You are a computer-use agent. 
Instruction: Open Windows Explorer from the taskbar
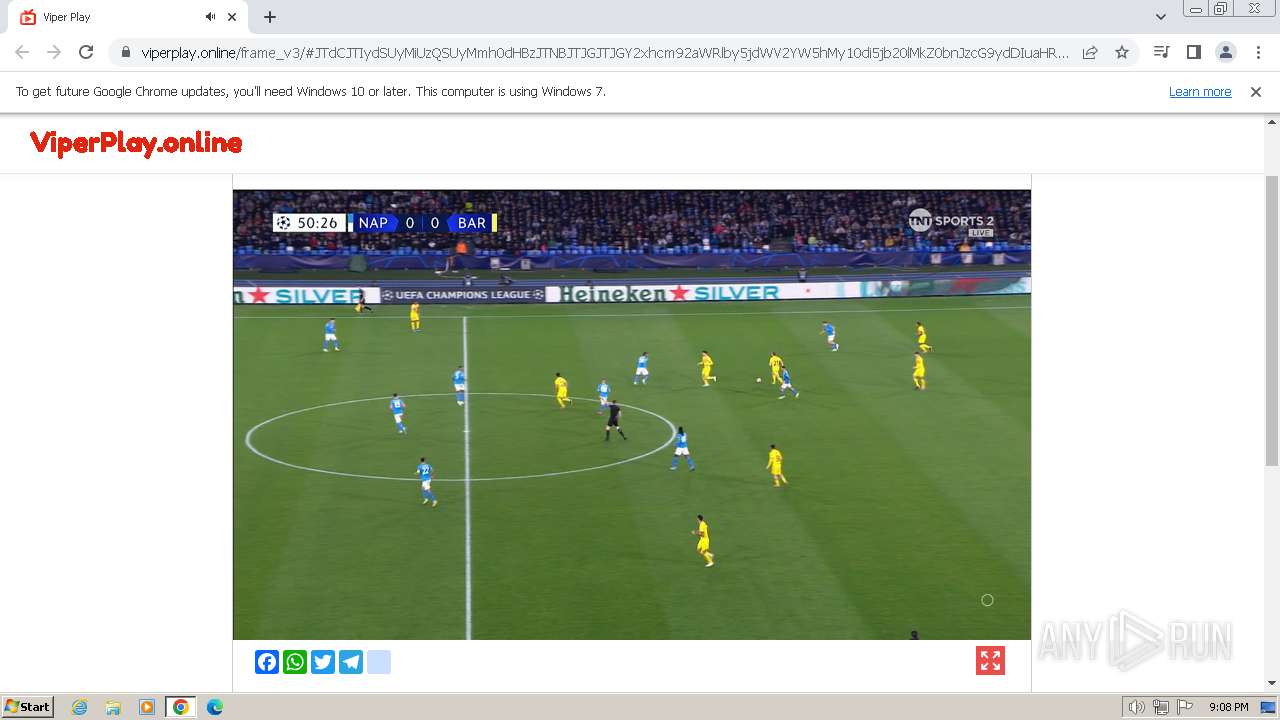click(x=113, y=707)
